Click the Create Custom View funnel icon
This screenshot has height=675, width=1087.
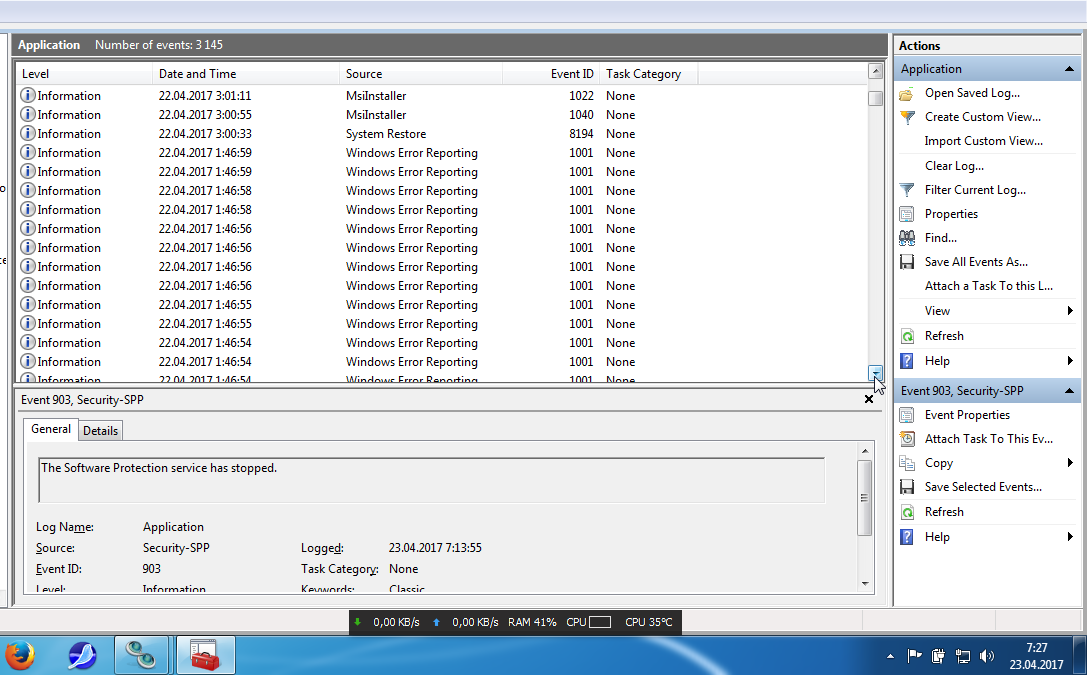pos(906,117)
